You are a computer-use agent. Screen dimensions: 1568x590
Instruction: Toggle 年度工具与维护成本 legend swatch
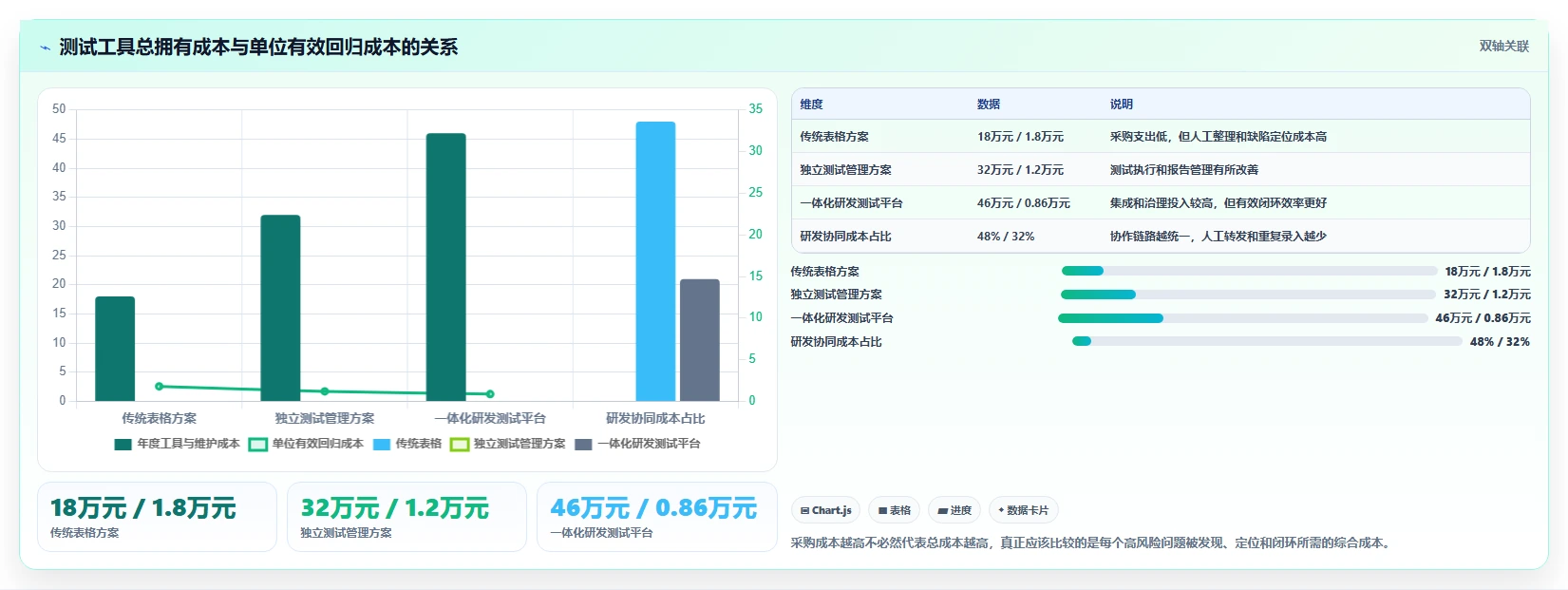(x=123, y=444)
